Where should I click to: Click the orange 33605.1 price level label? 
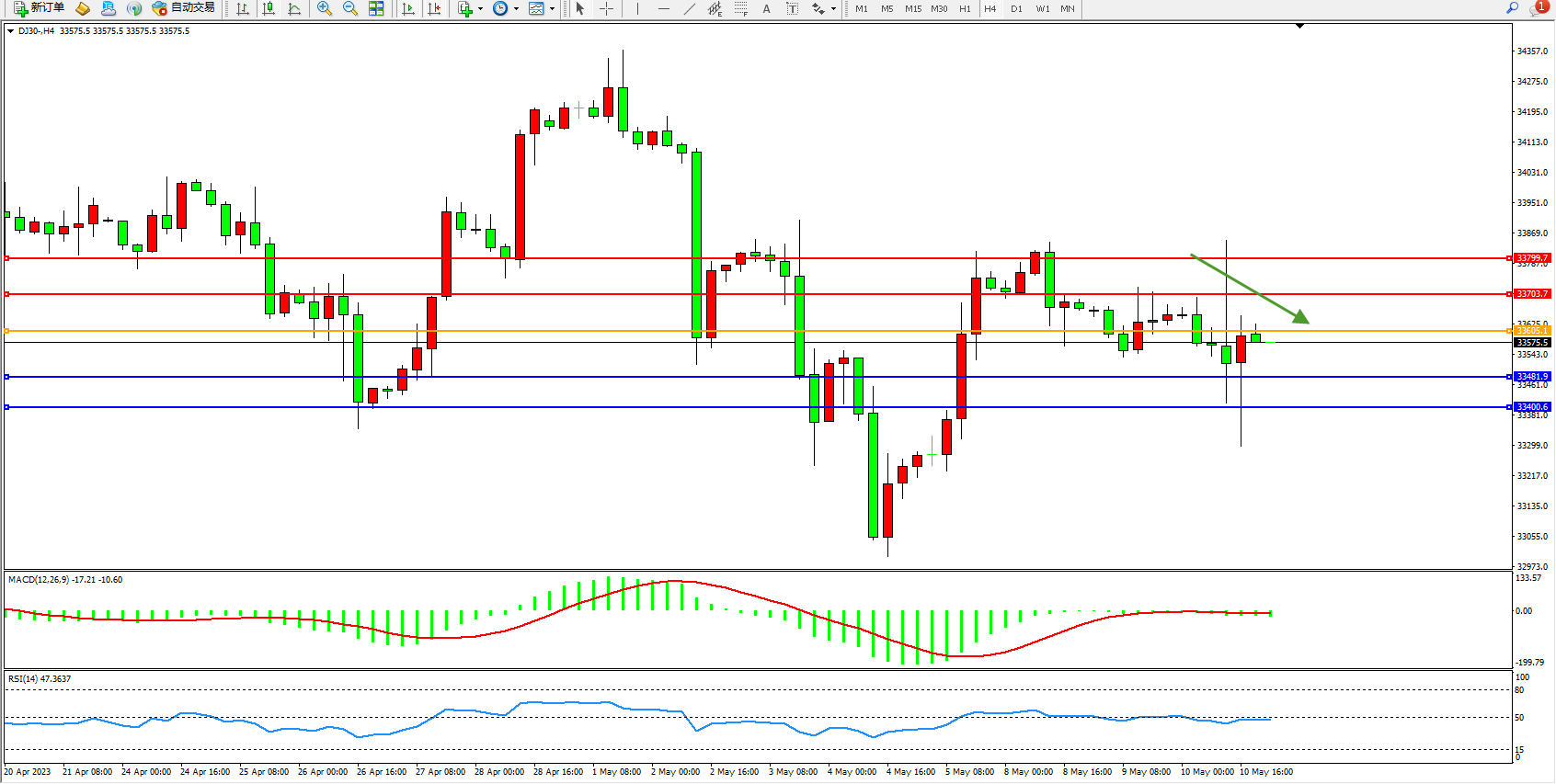click(1532, 330)
